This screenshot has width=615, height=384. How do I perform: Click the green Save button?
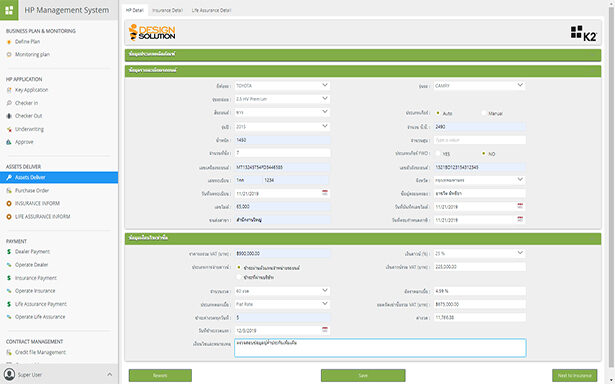click(363, 375)
